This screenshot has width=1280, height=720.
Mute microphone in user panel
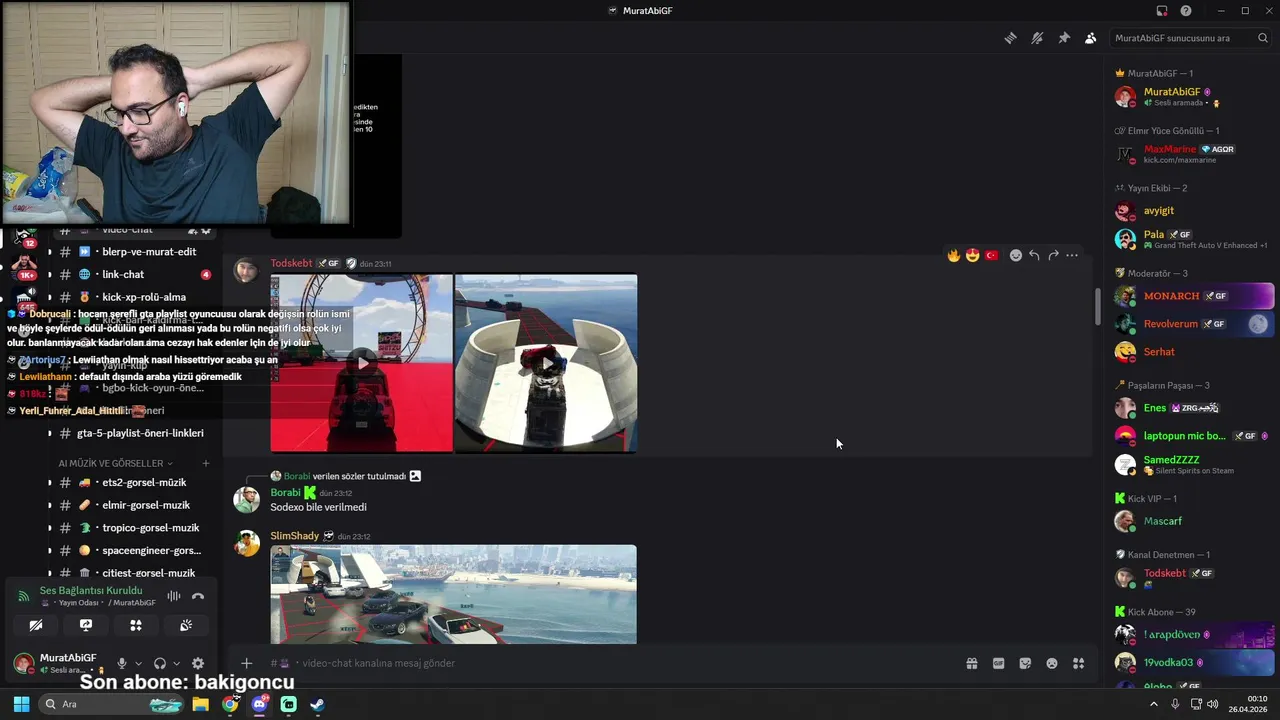(x=122, y=663)
